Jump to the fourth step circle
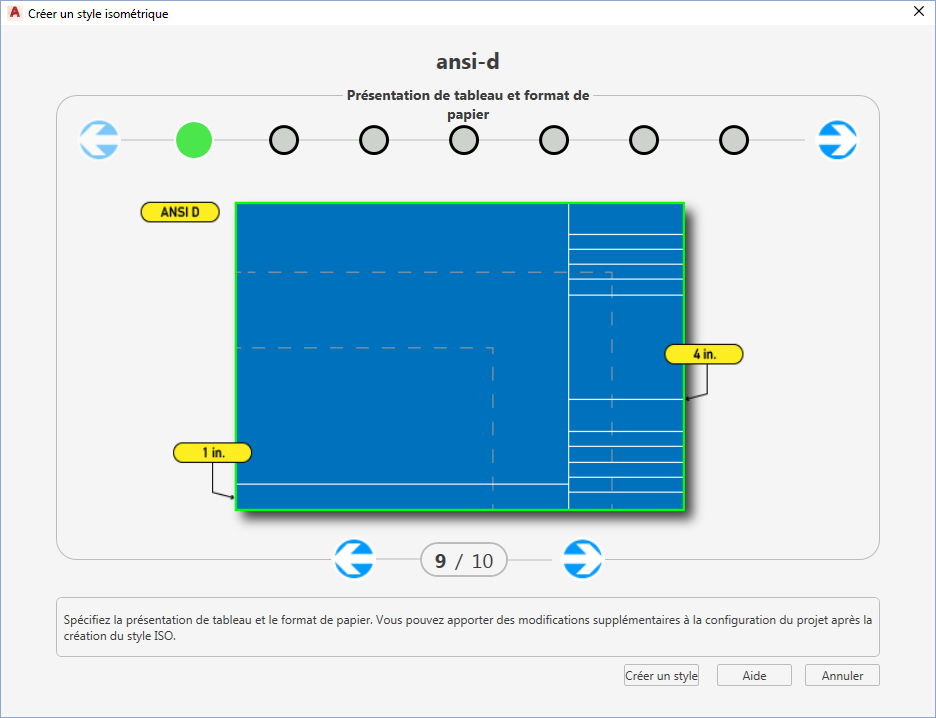This screenshot has width=936, height=718. pos(464,140)
